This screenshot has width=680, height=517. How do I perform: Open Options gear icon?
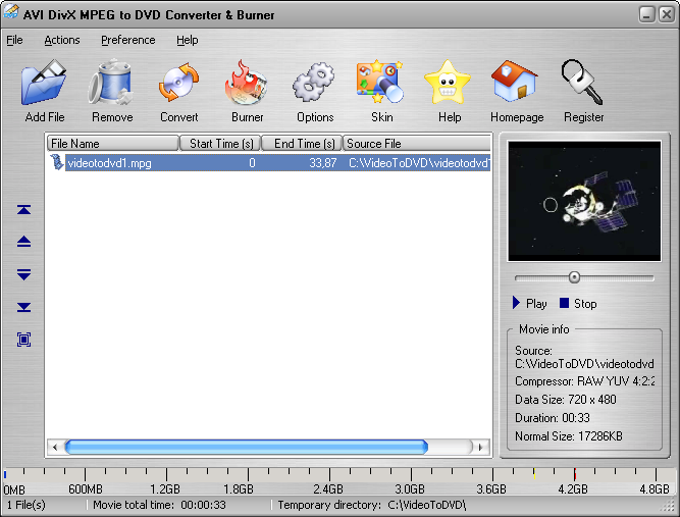click(x=314, y=82)
